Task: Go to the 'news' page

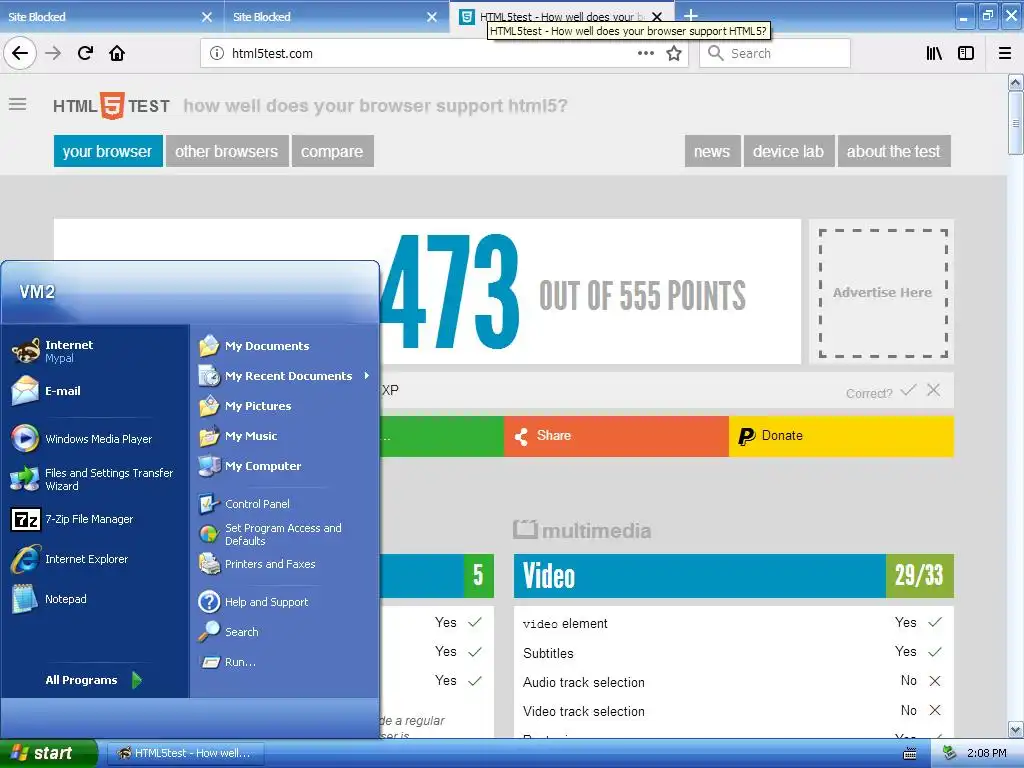Action: [x=712, y=152]
